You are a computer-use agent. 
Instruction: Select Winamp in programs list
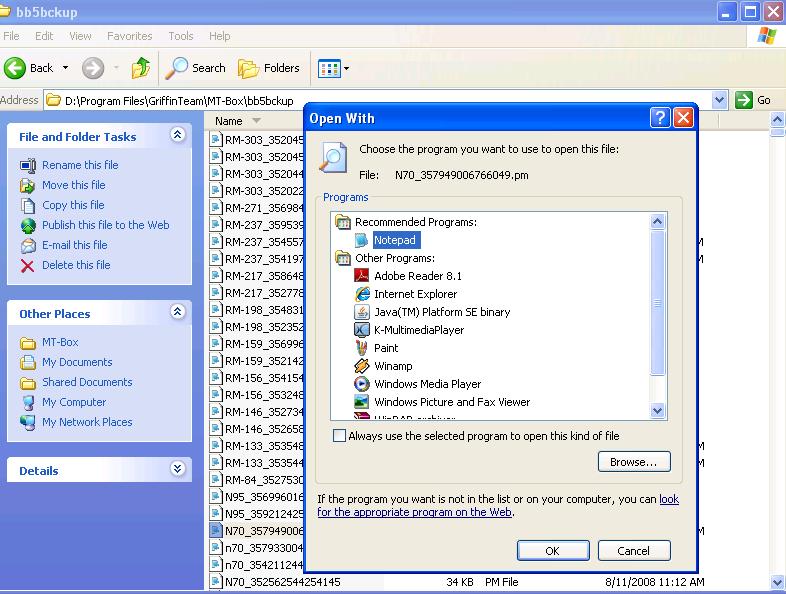(392, 366)
